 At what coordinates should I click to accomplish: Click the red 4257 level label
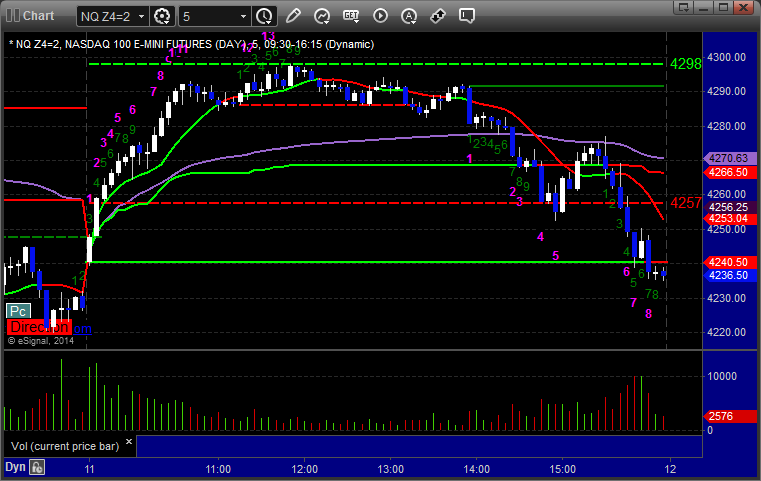686,202
